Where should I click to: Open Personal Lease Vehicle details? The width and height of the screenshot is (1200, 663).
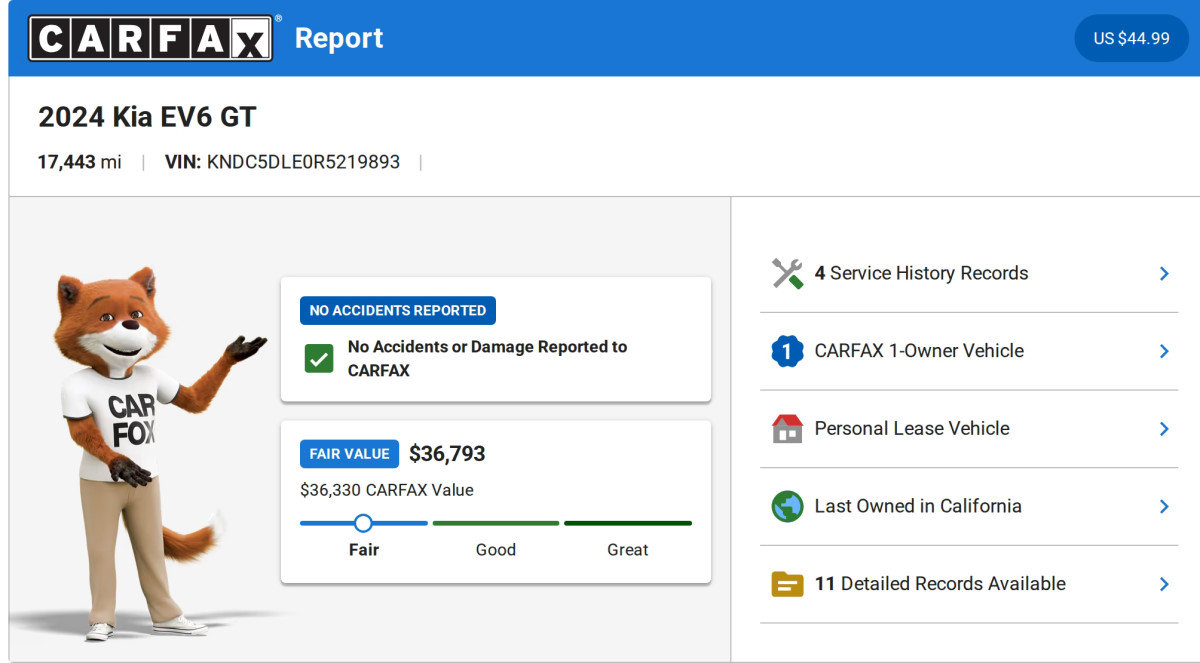tap(969, 428)
